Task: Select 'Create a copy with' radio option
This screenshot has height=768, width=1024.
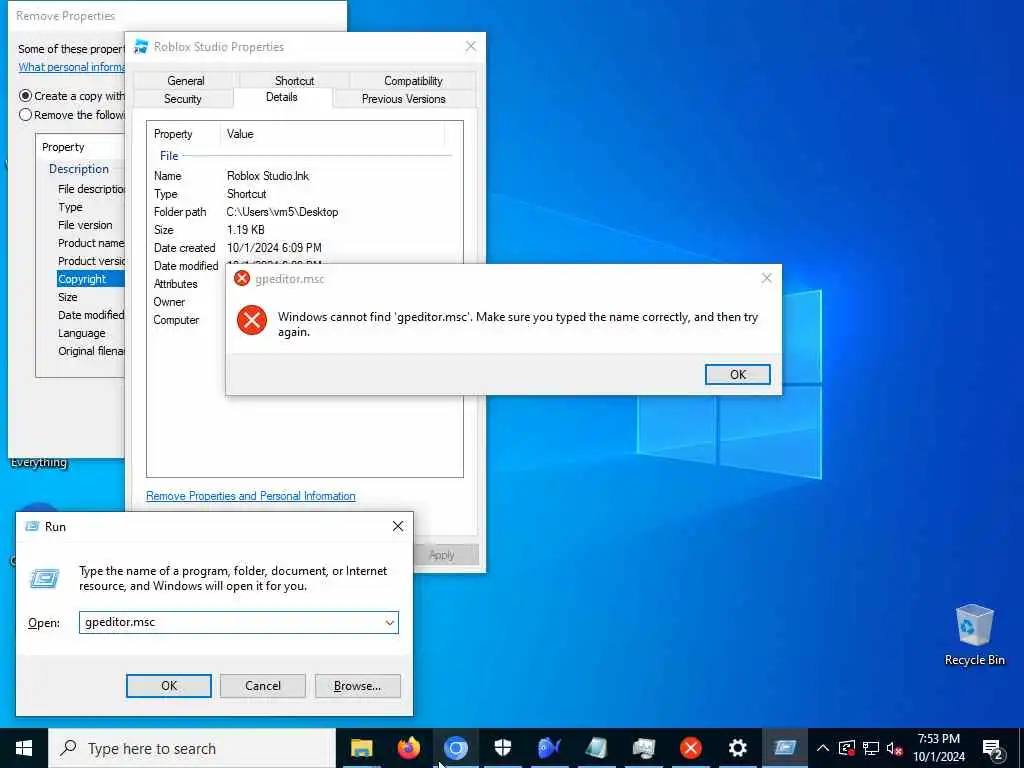Action: pos(25,96)
